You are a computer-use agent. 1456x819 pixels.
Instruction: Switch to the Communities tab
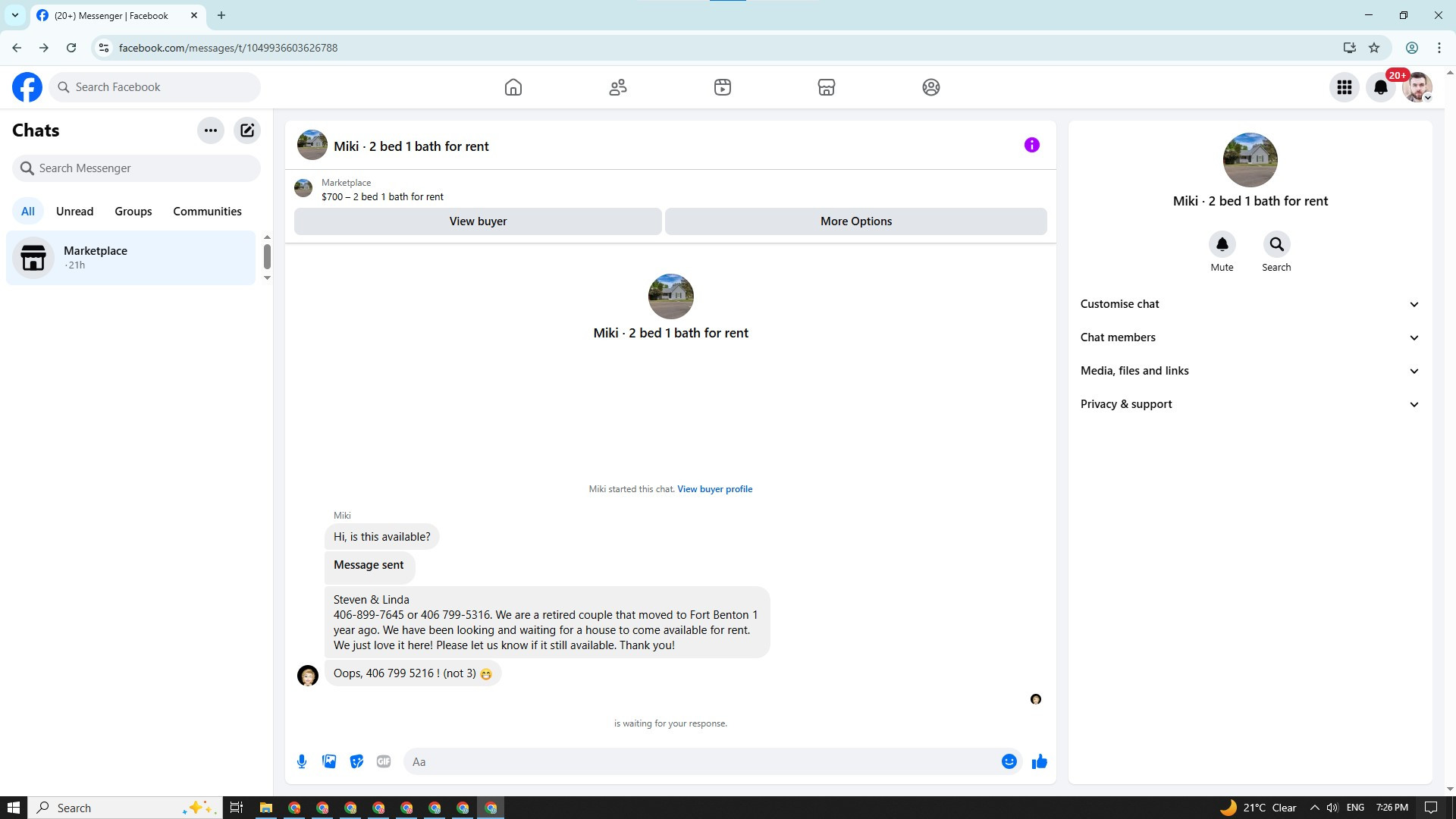tap(207, 212)
